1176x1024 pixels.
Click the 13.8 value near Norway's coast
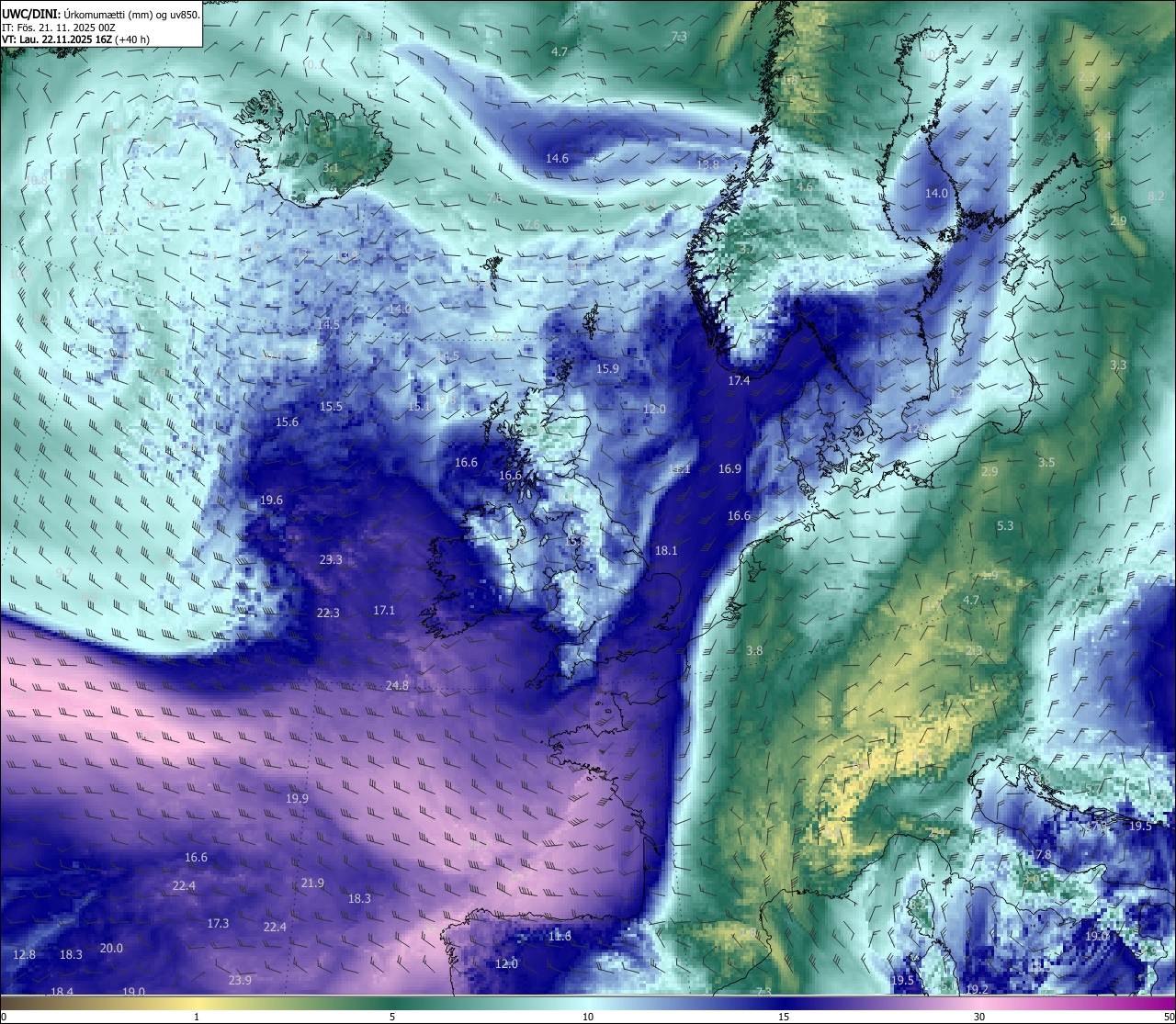[707, 165]
